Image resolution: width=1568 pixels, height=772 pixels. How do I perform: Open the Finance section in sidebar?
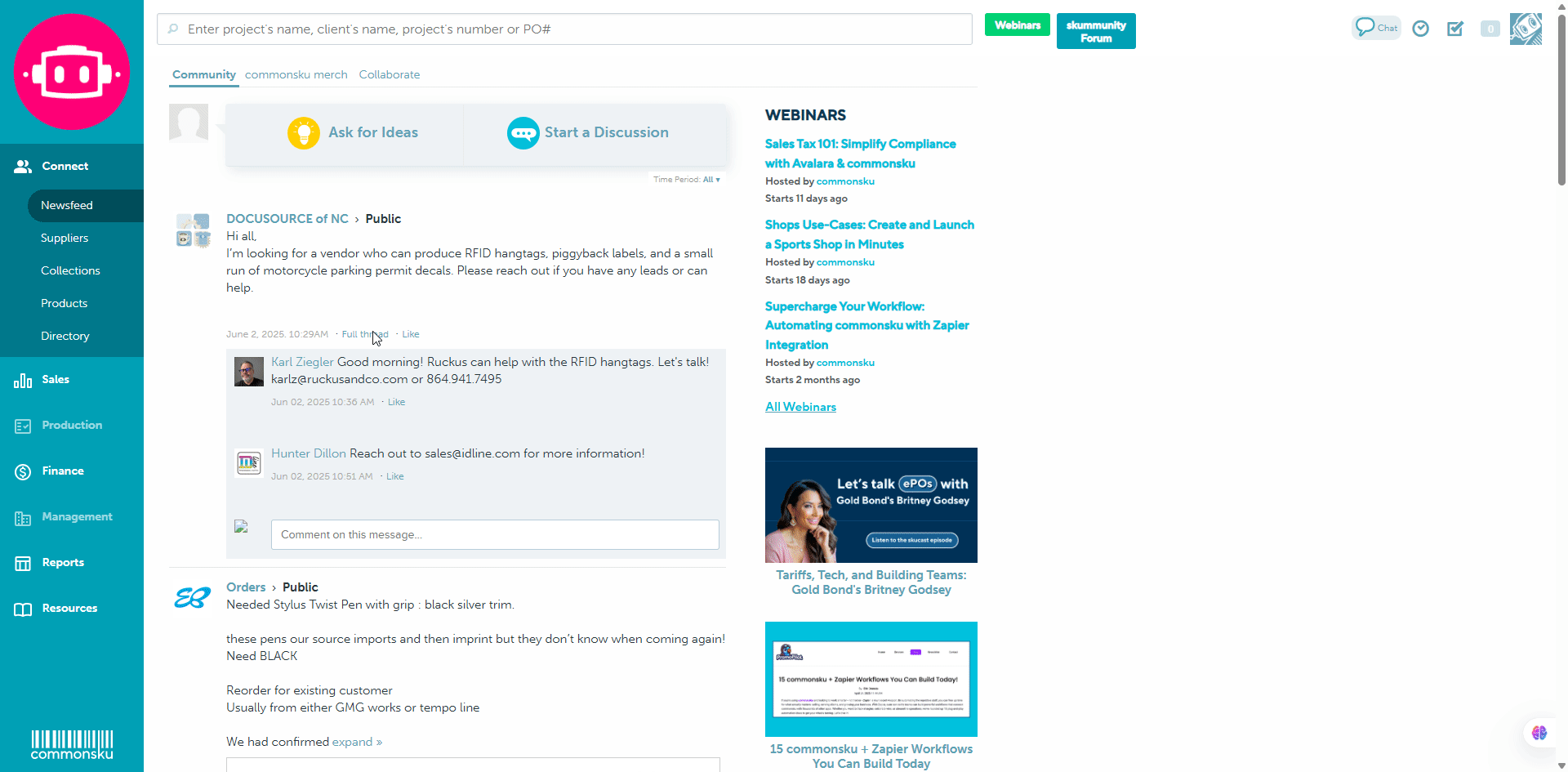pyautogui.click(x=63, y=471)
